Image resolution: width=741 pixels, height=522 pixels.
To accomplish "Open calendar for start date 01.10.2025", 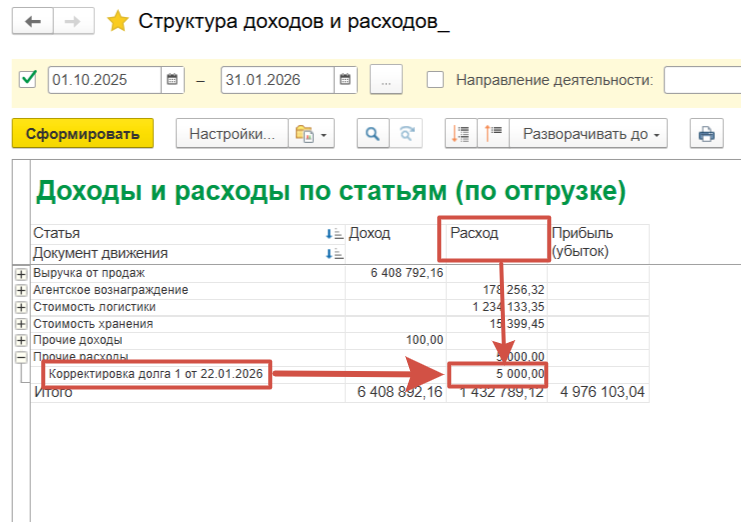I will click(173, 80).
